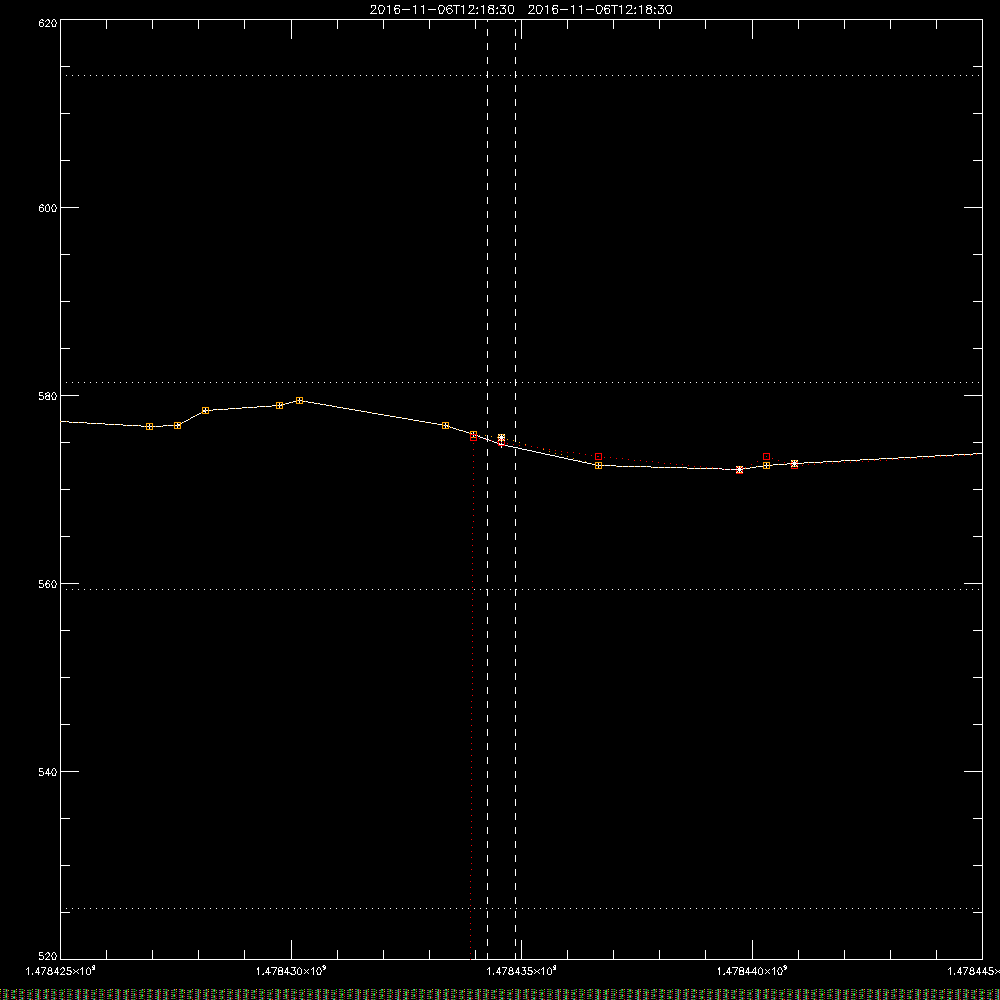Select the left white dashed vertical line
This screenshot has height=1000, width=1000.
487,489
